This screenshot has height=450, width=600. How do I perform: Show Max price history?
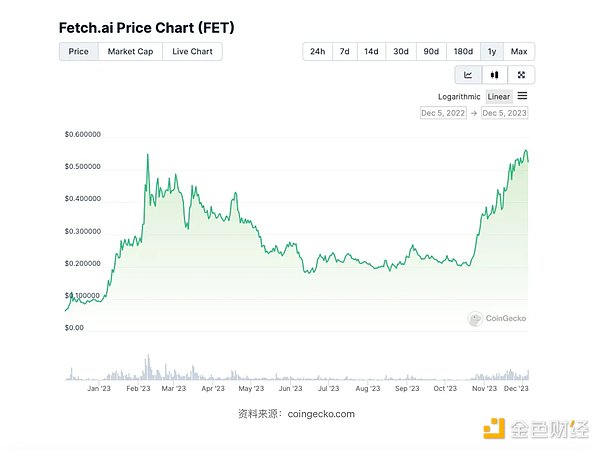point(519,51)
